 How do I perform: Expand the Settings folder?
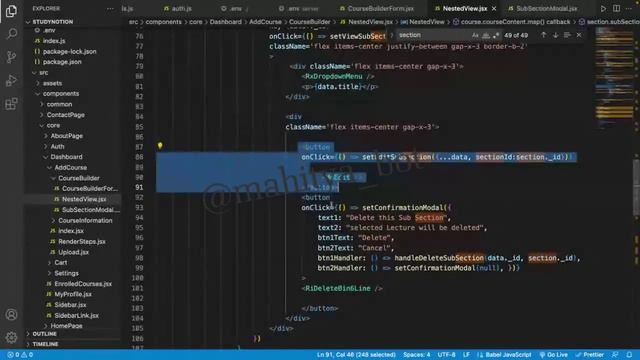(66, 273)
